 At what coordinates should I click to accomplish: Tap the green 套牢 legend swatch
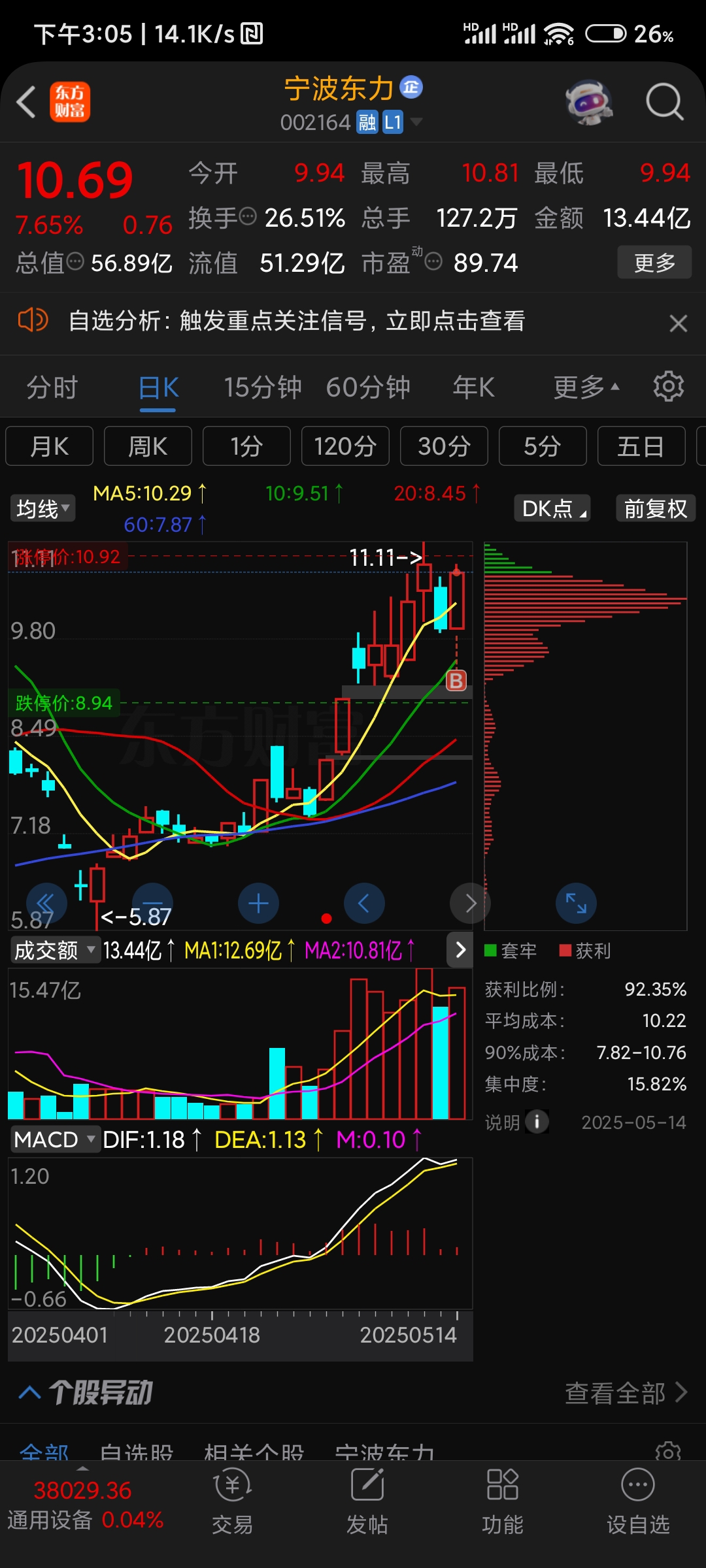tap(490, 950)
